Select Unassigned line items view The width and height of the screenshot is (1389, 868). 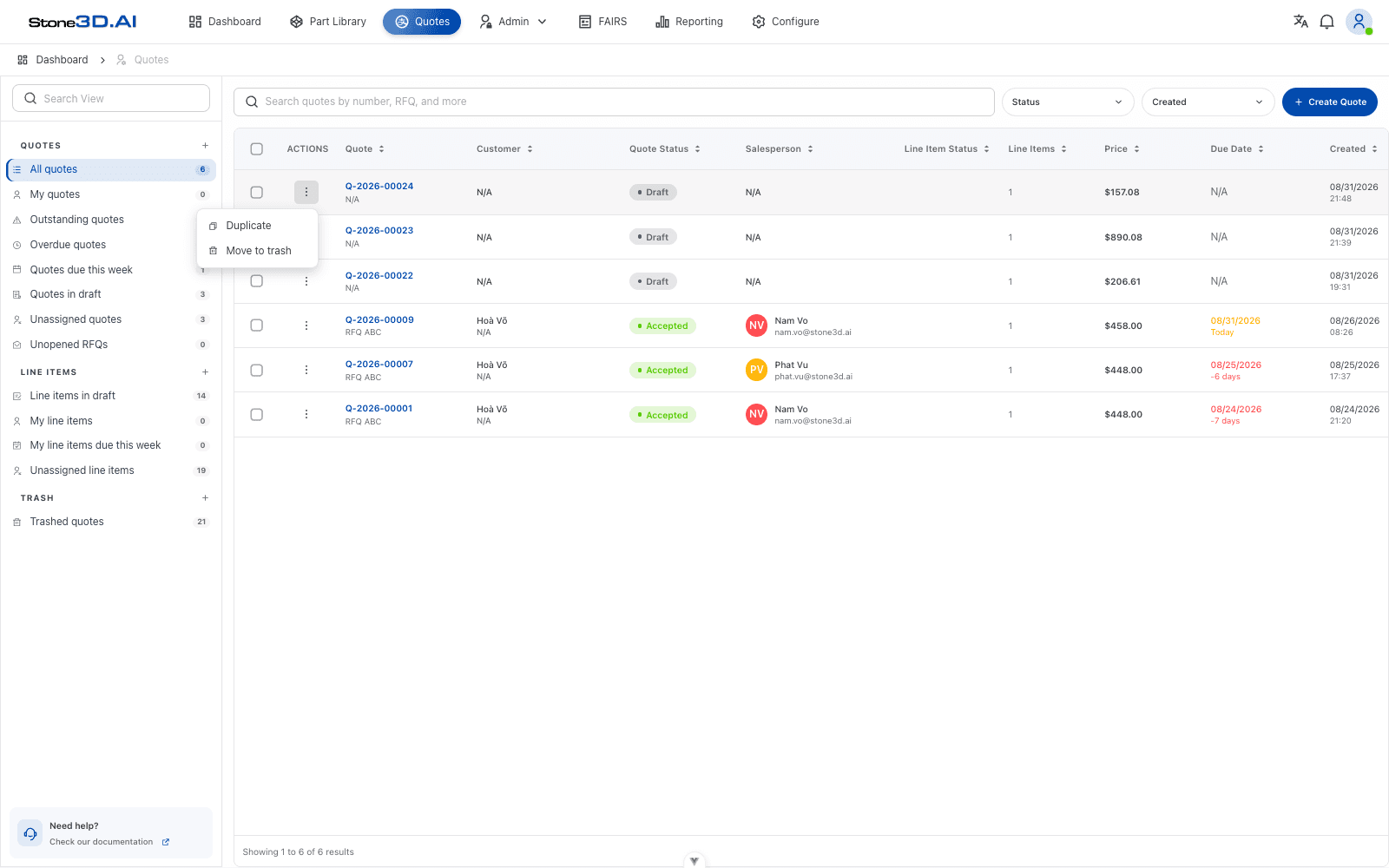click(110, 470)
